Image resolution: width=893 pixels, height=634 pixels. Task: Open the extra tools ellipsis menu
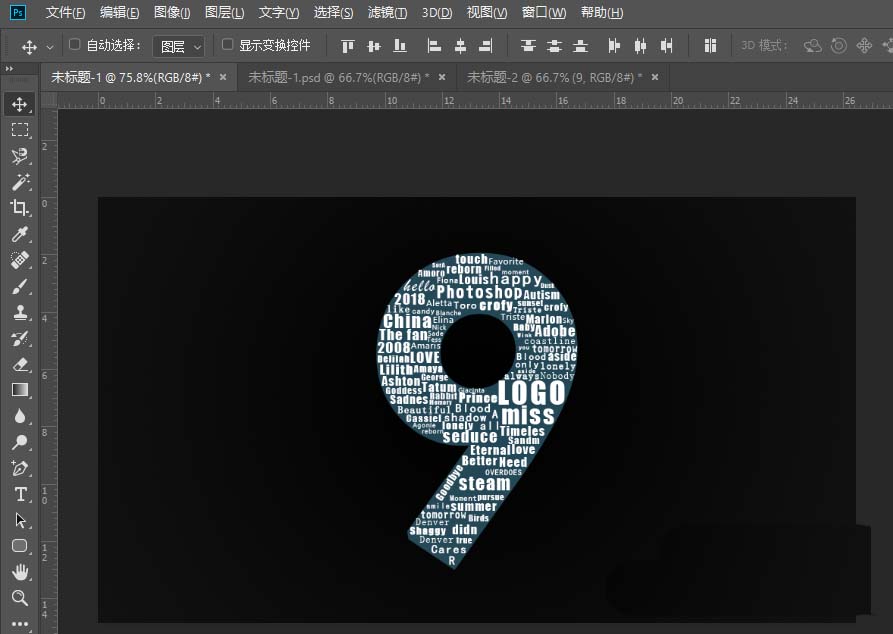click(20, 624)
